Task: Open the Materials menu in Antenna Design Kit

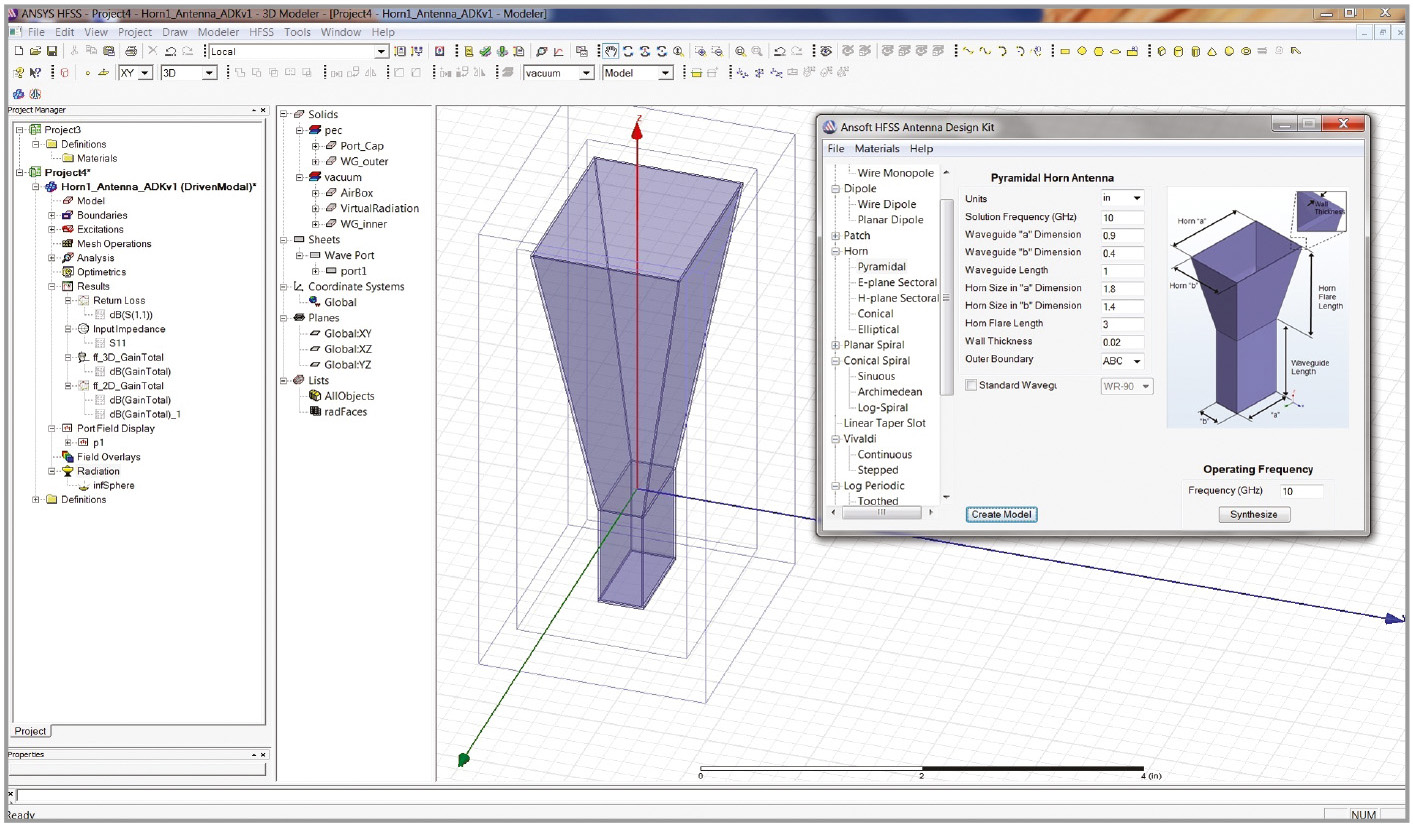Action: point(876,148)
